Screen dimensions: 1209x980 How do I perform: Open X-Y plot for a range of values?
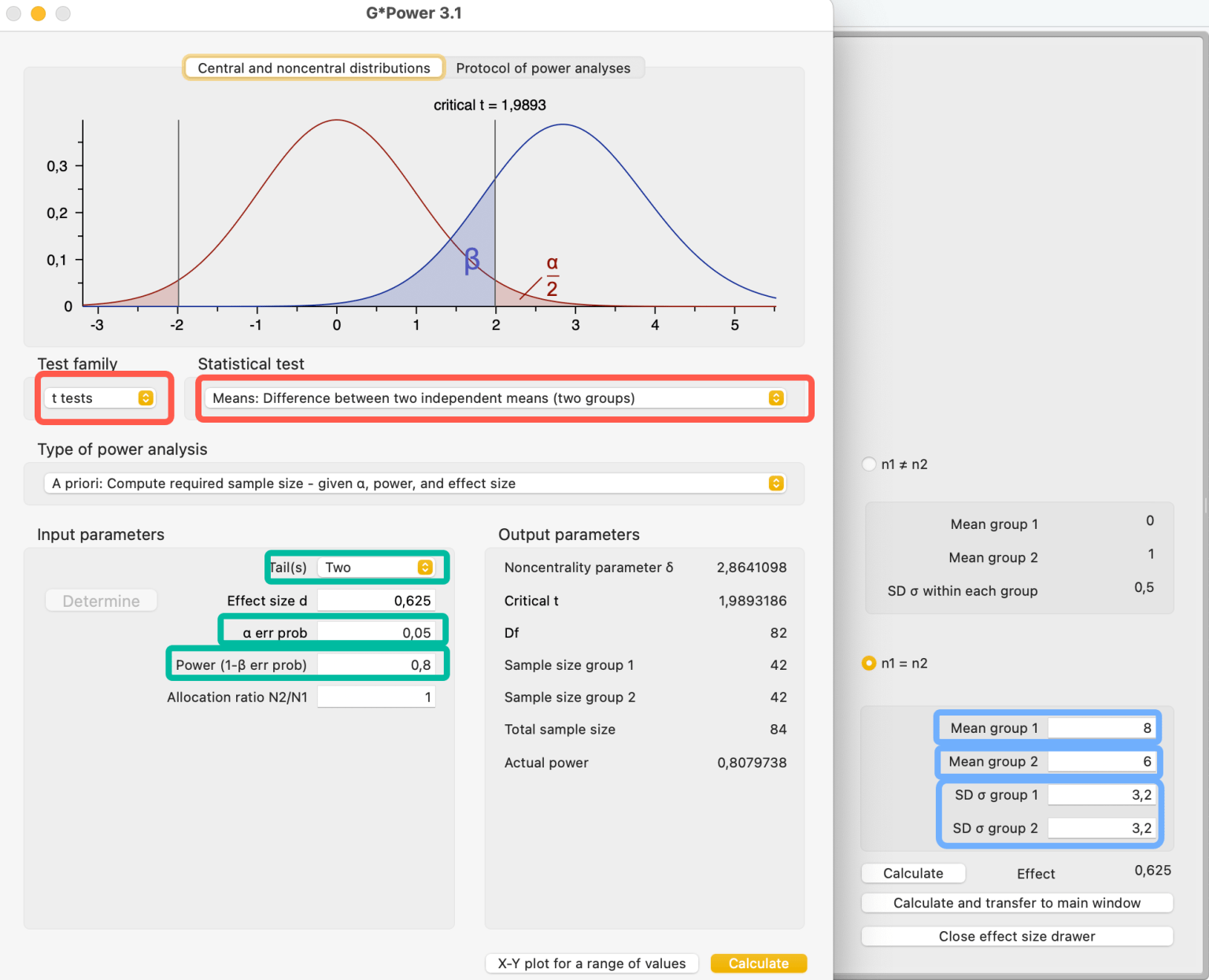pyautogui.click(x=592, y=963)
